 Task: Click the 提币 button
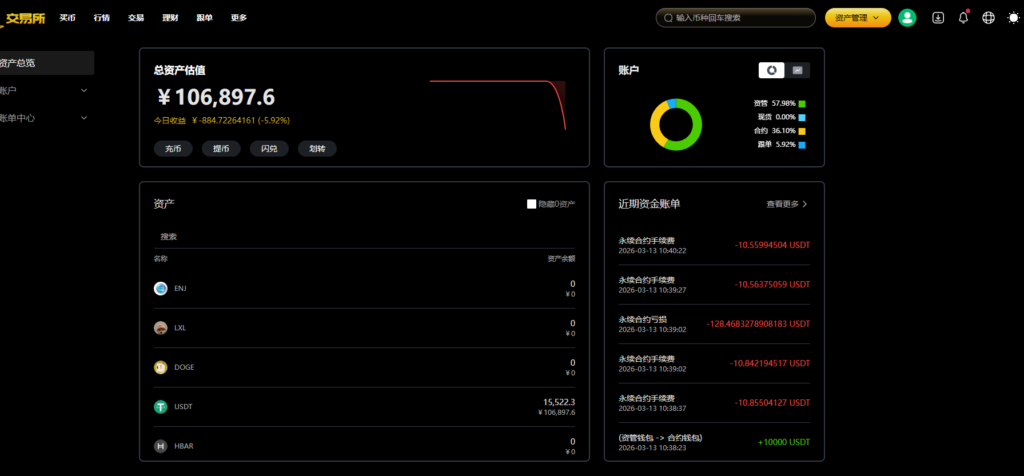[x=221, y=149]
